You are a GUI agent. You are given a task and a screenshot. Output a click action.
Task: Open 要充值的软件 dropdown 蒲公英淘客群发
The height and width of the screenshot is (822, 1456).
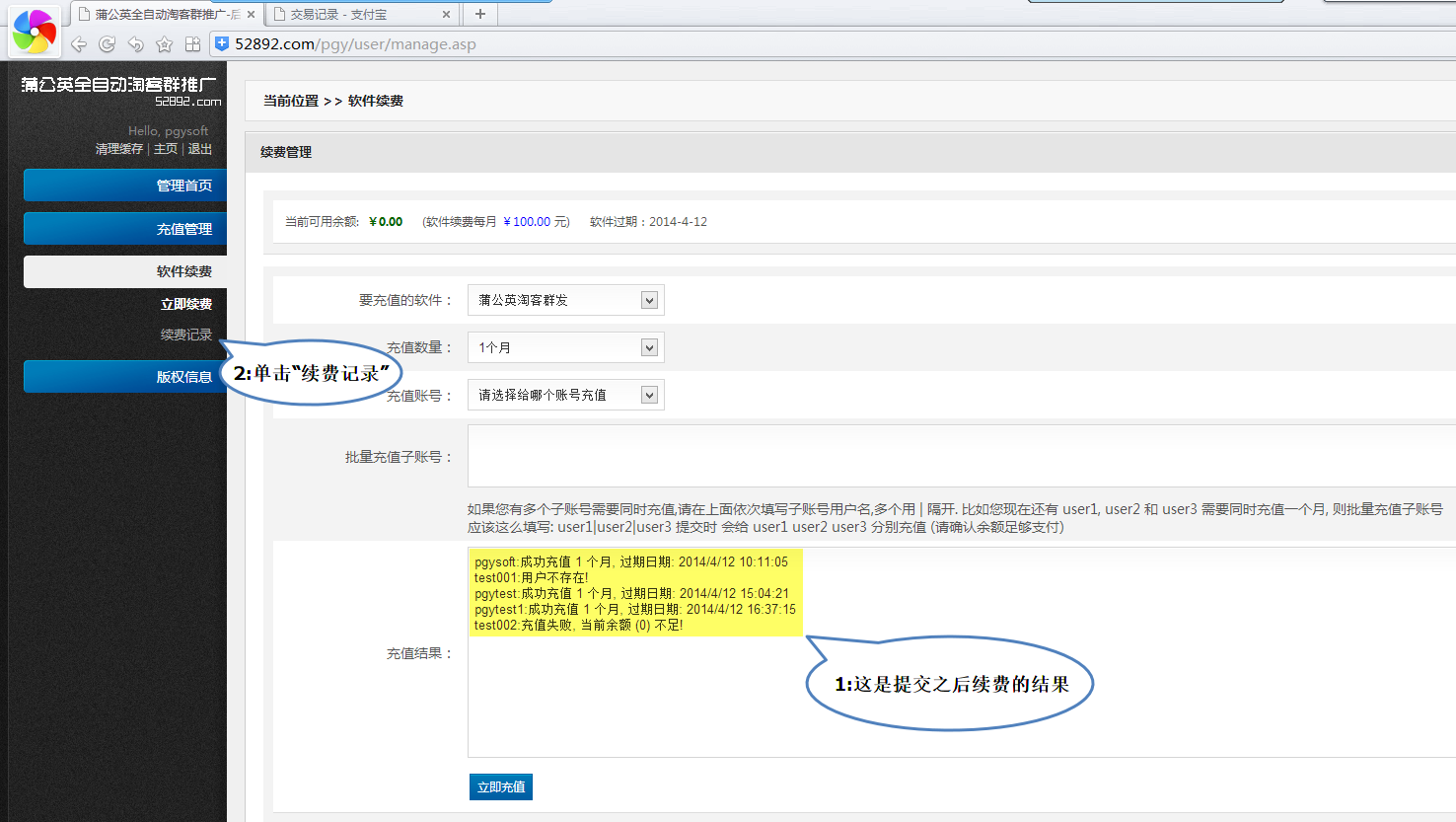point(566,300)
